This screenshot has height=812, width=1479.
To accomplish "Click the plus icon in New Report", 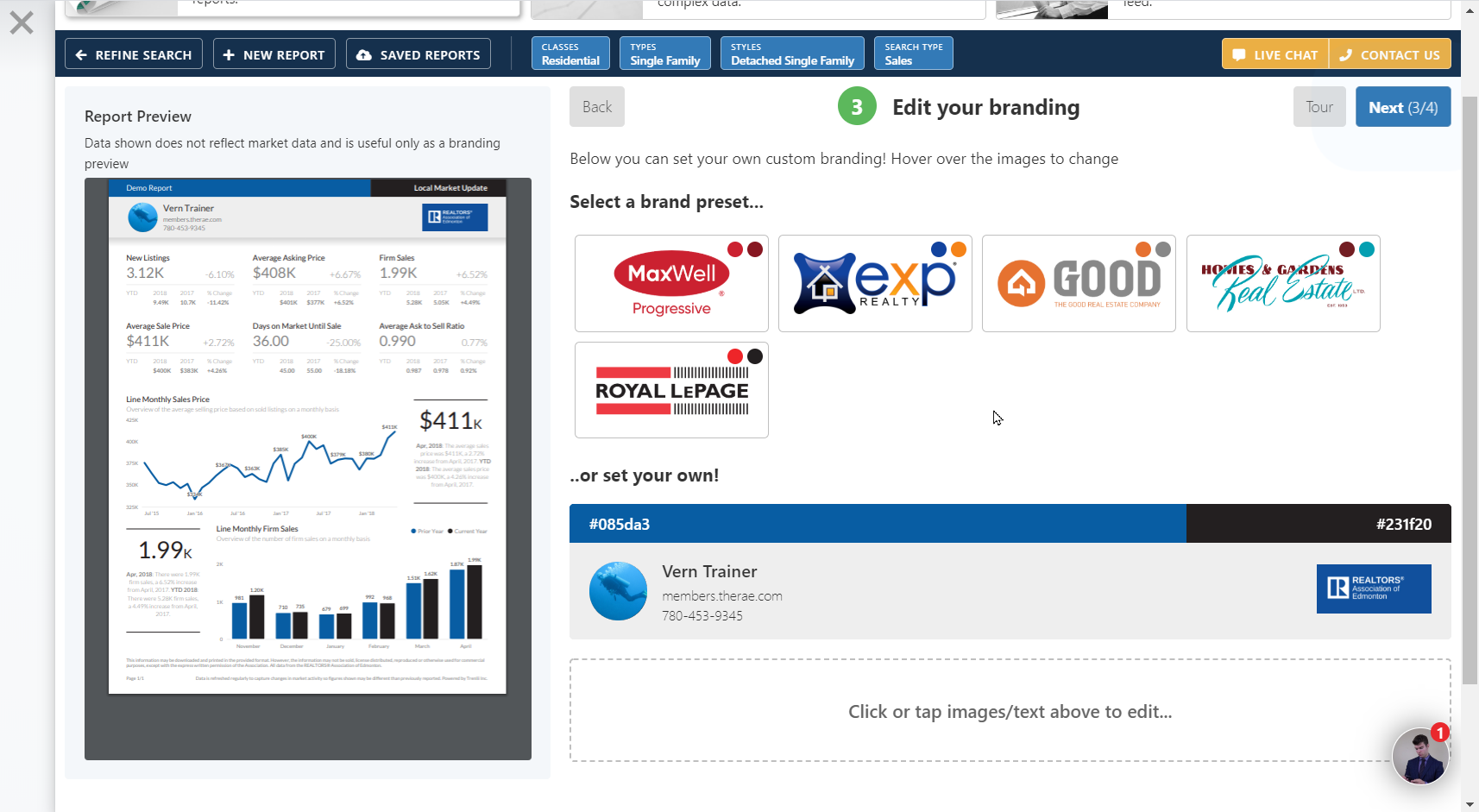I will pos(229,55).
